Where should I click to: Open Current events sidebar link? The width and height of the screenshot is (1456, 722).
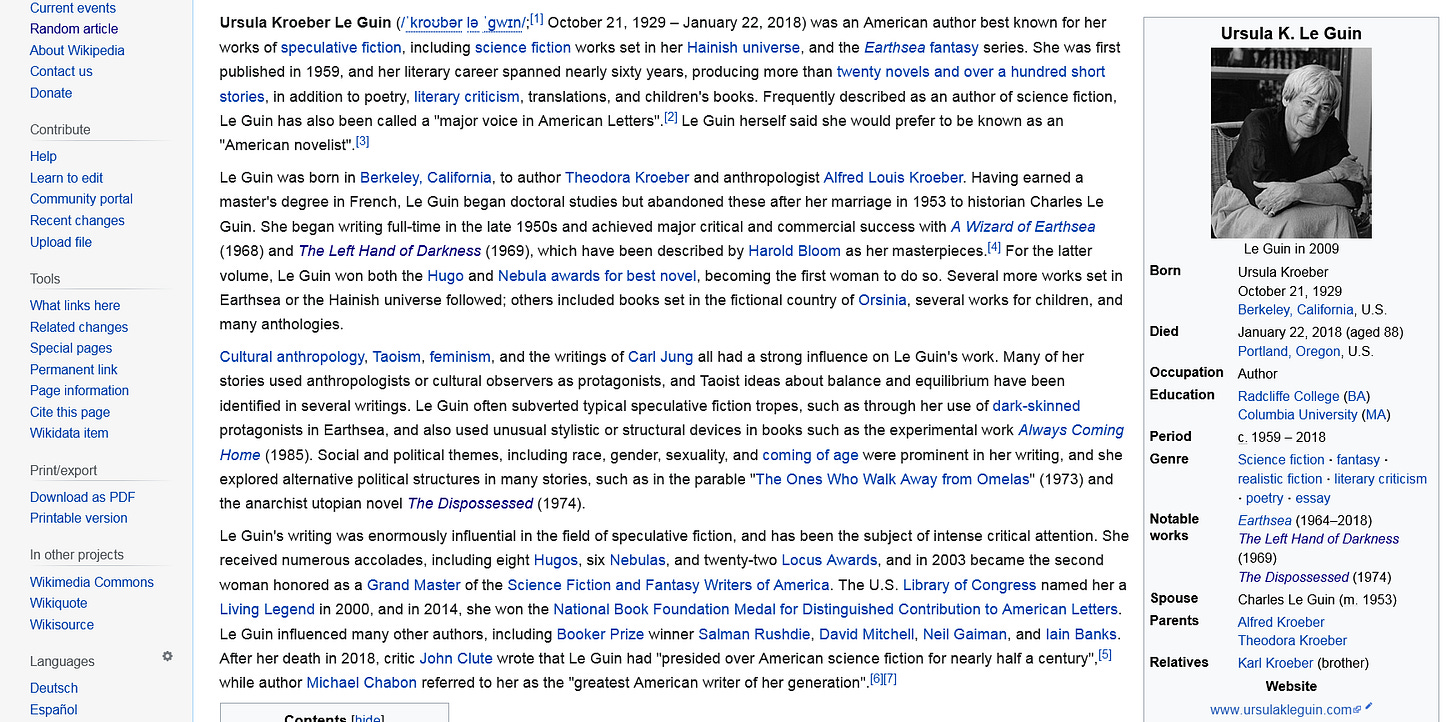click(x=73, y=8)
